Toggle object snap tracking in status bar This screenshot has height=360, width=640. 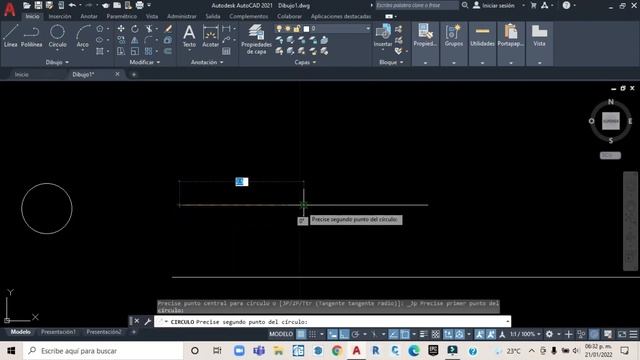(x=393, y=334)
